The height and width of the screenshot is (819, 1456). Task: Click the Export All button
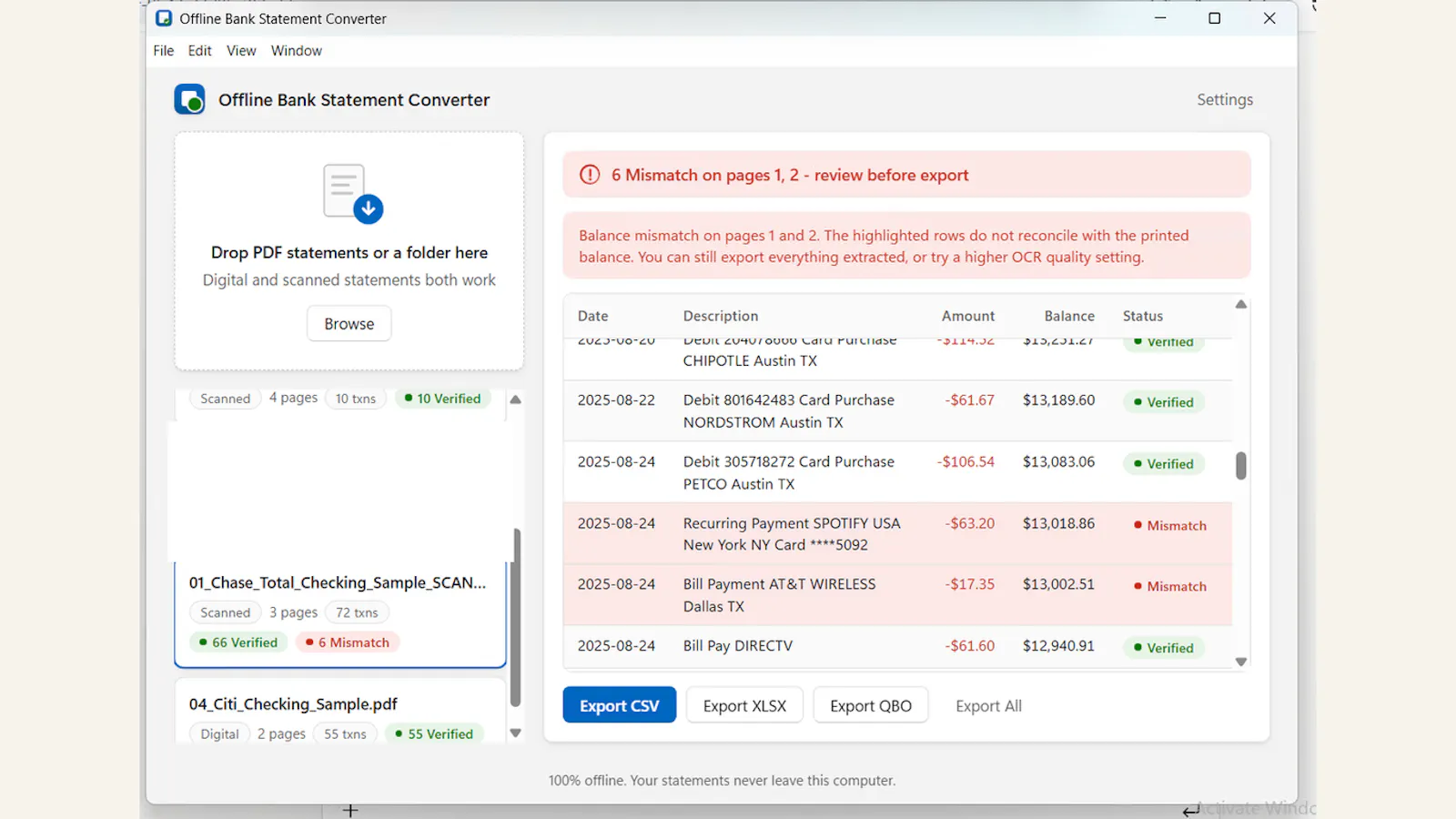tap(988, 705)
